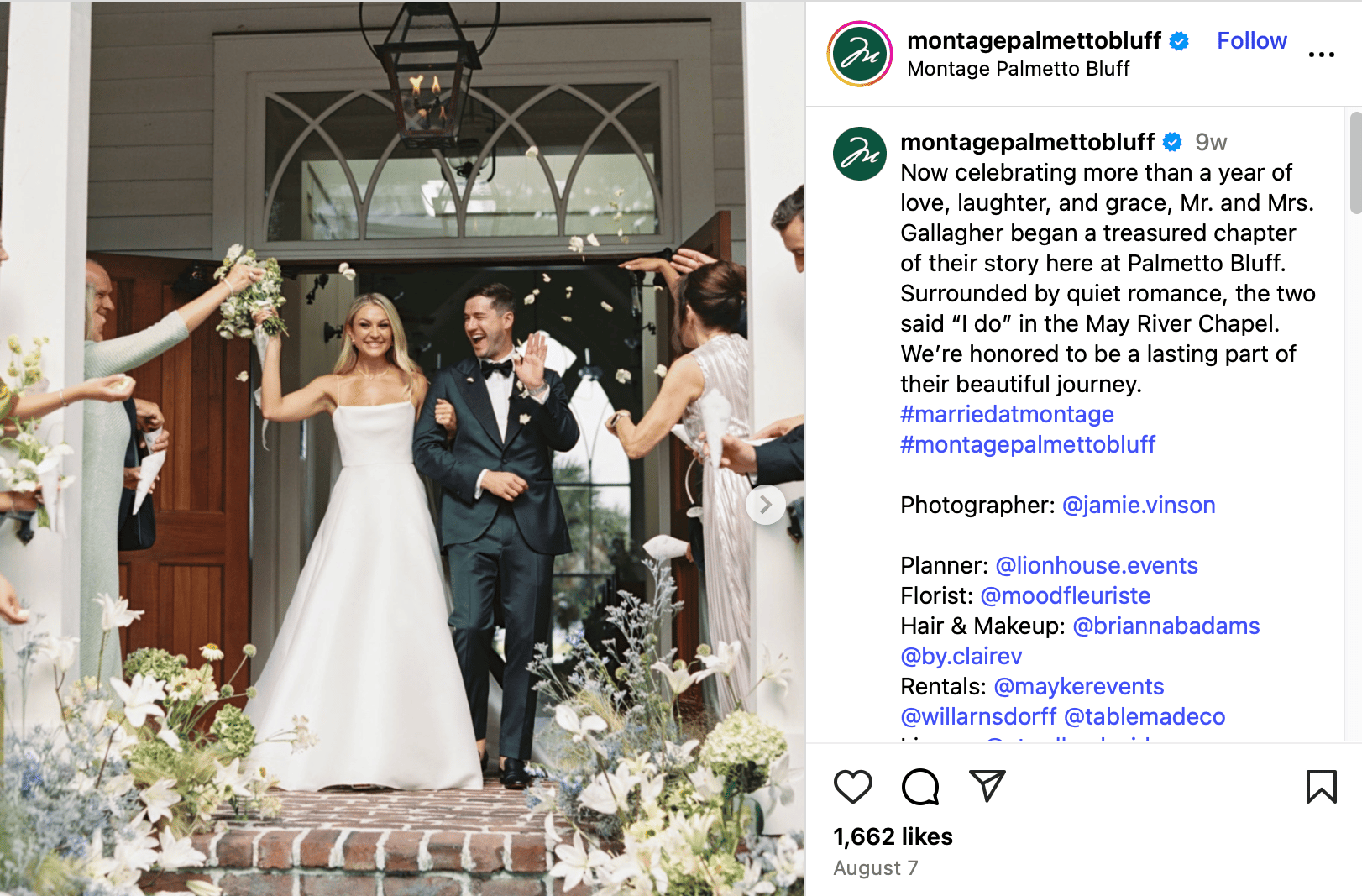Open the @briannabadams profile link

[1166, 626]
